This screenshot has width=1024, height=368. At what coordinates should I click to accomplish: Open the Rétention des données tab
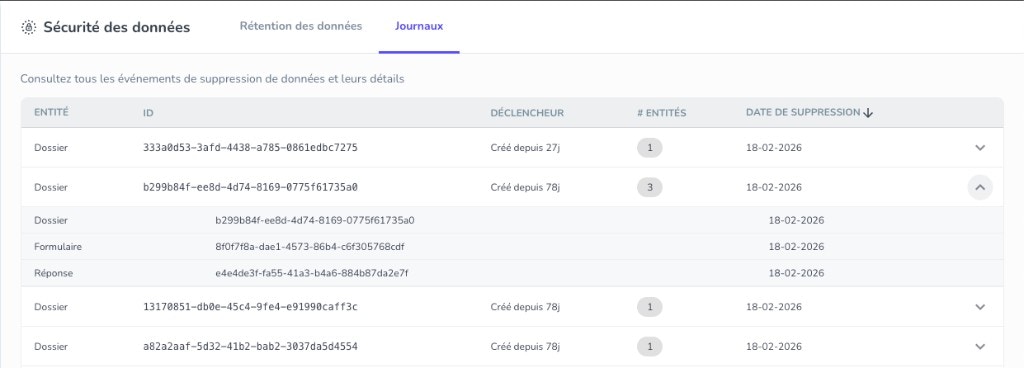point(300,27)
